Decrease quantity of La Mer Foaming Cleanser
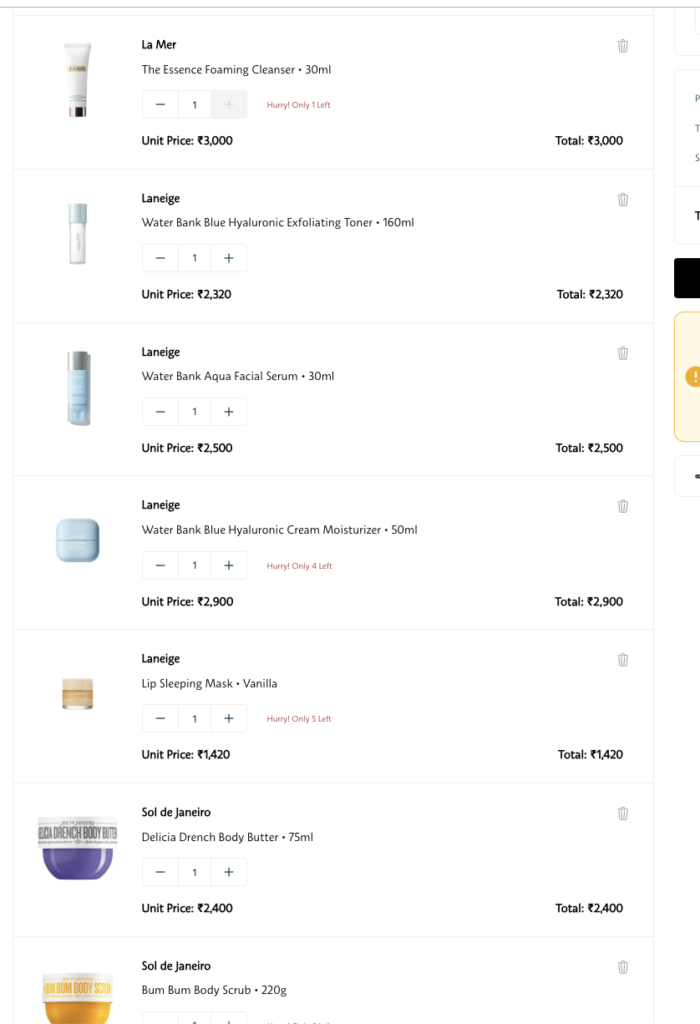The image size is (700, 1024). point(160,105)
